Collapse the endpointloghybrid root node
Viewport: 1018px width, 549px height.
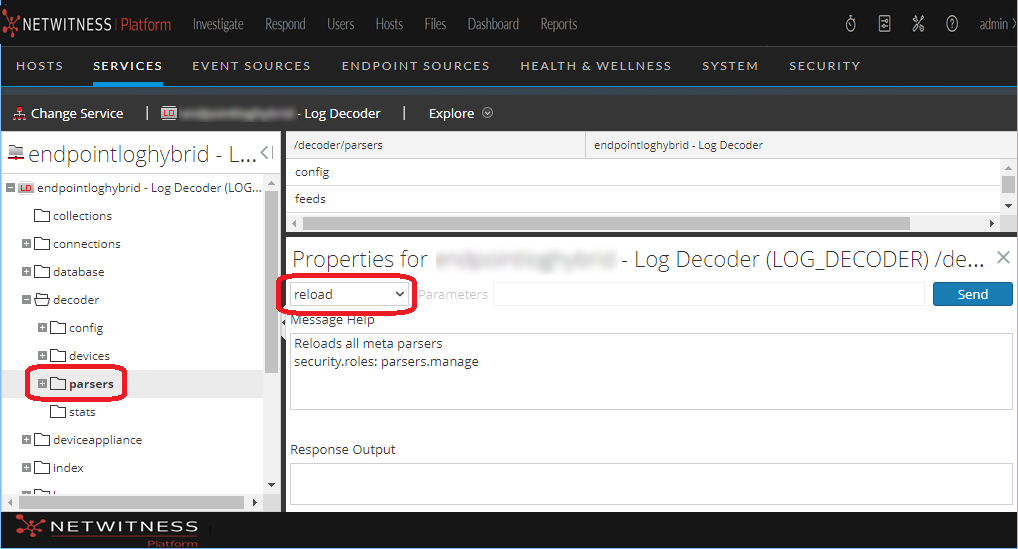coord(10,188)
